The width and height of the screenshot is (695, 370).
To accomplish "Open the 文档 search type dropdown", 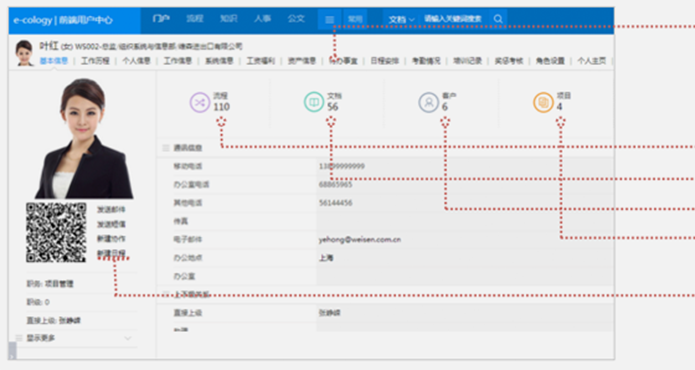I will (401, 19).
